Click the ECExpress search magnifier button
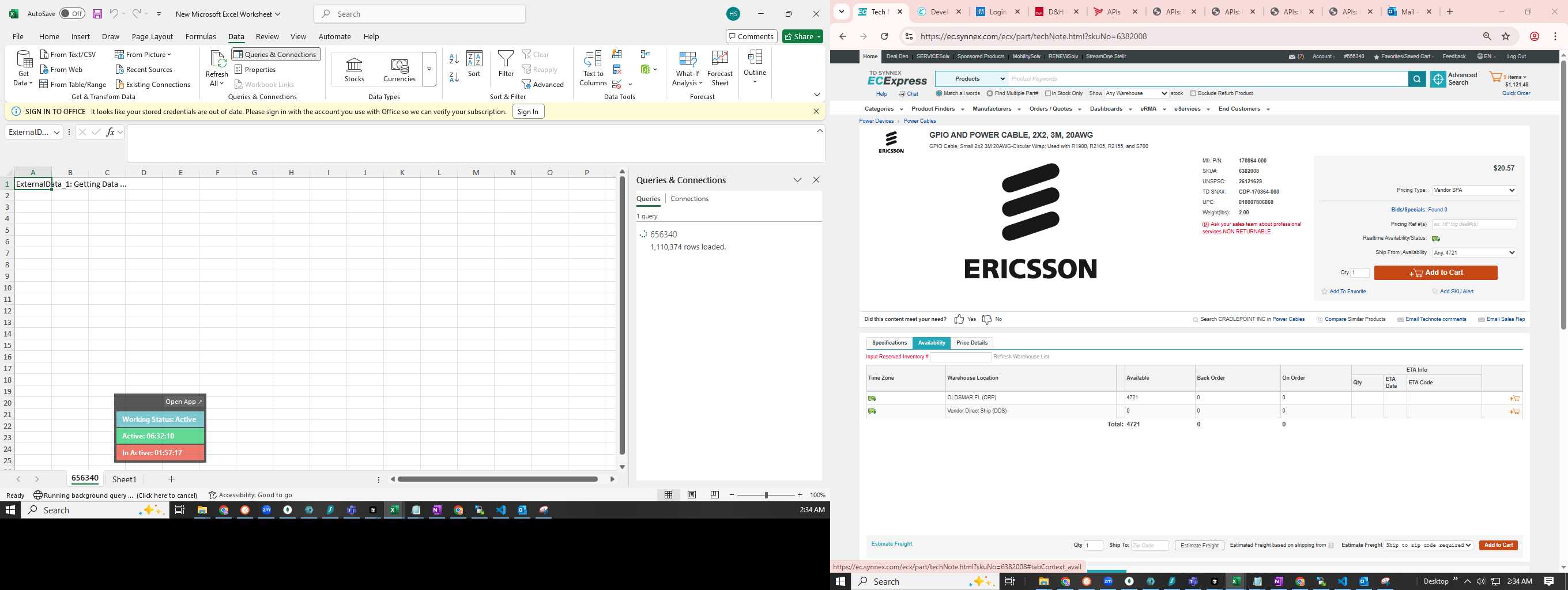1568x590 pixels. [1417, 79]
